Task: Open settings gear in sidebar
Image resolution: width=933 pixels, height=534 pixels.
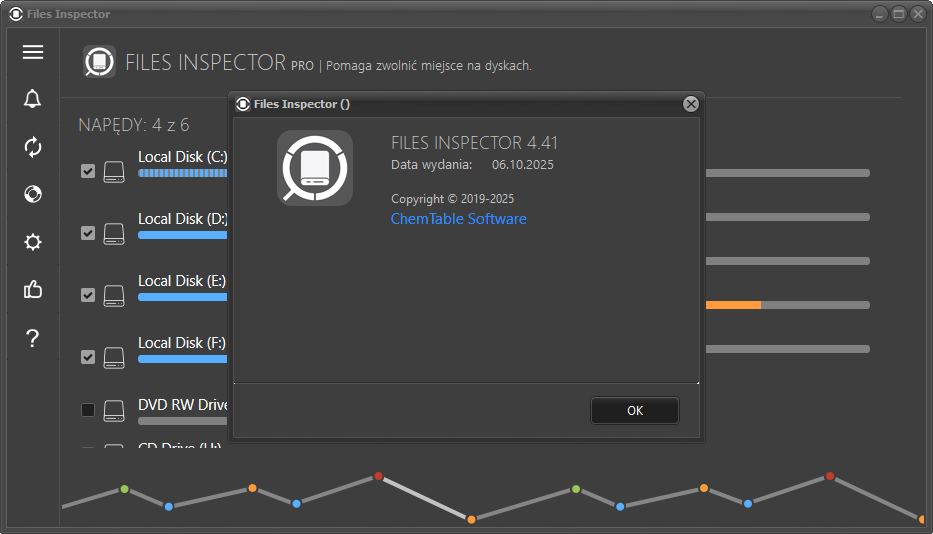Action: point(33,242)
